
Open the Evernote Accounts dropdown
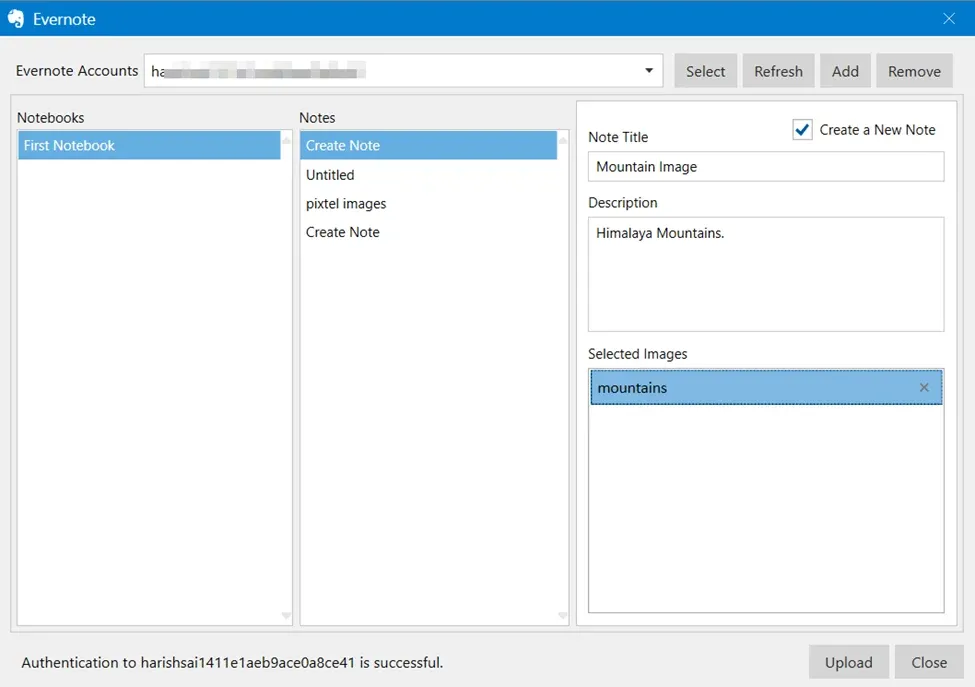click(x=649, y=70)
